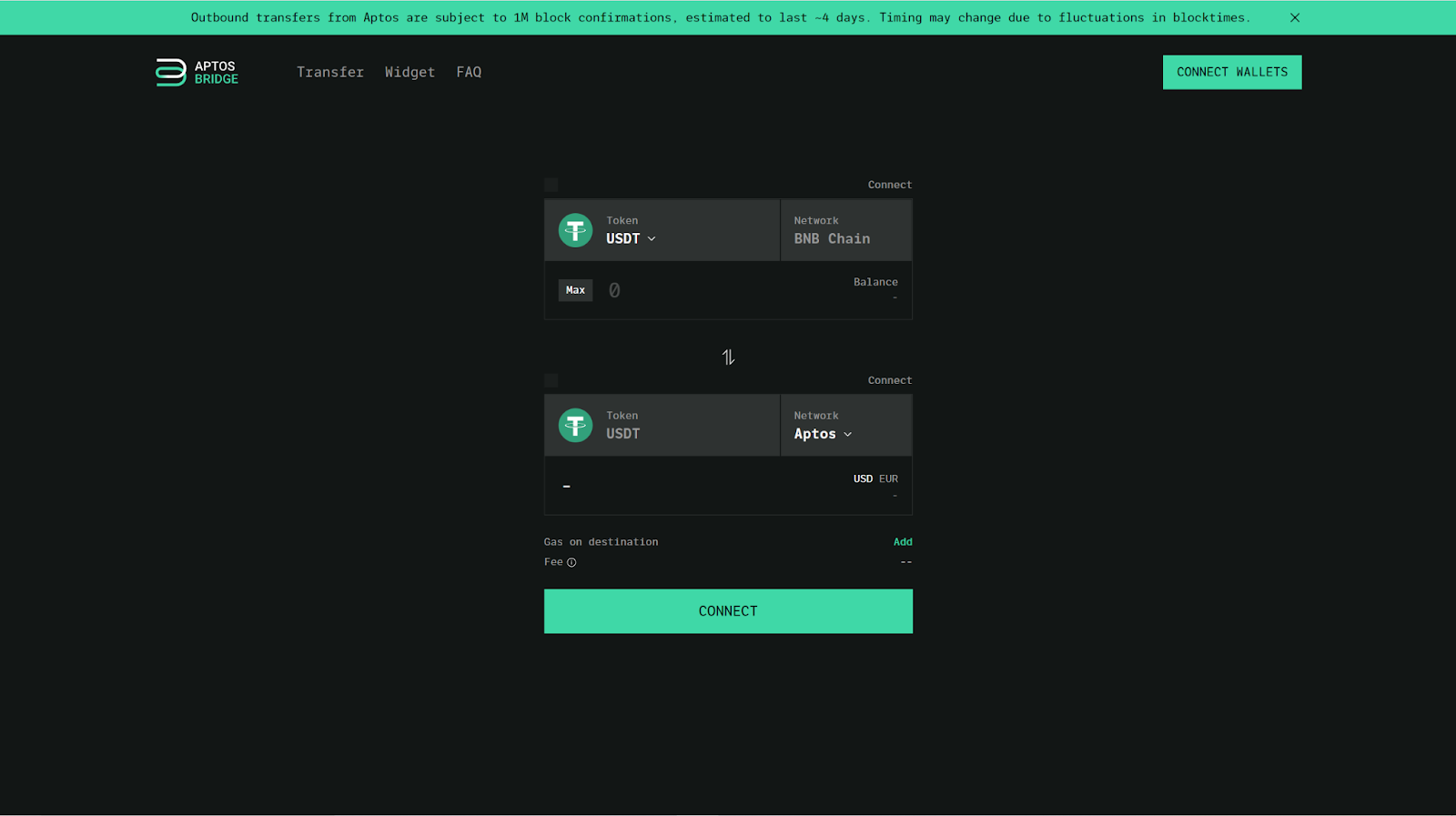
Task: Click Connect link above the source token panel
Action: coord(889,185)
